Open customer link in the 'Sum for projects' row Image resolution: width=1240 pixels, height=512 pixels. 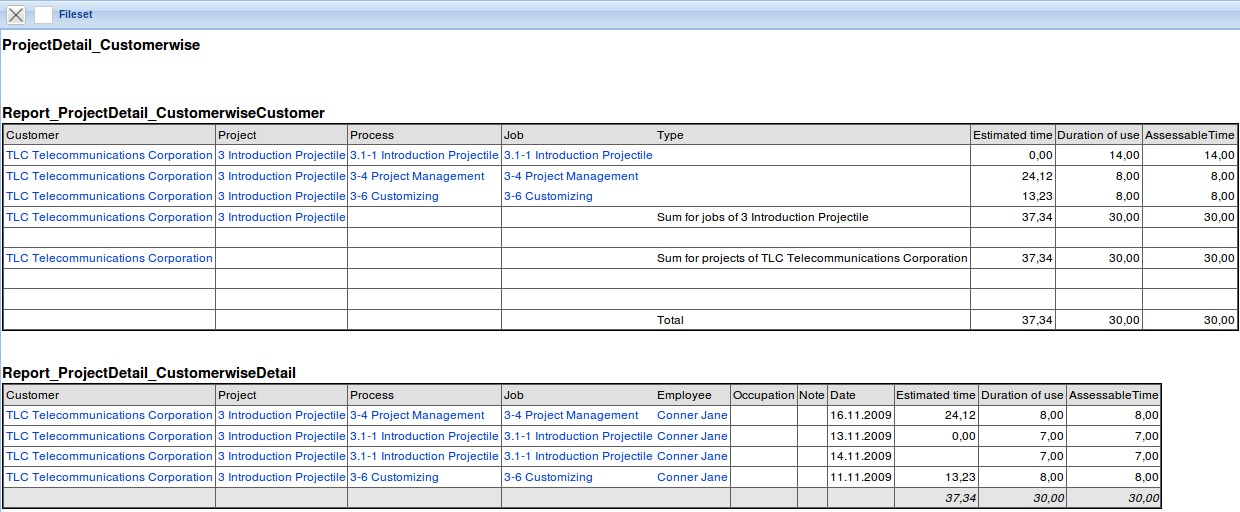pos(109,258)
